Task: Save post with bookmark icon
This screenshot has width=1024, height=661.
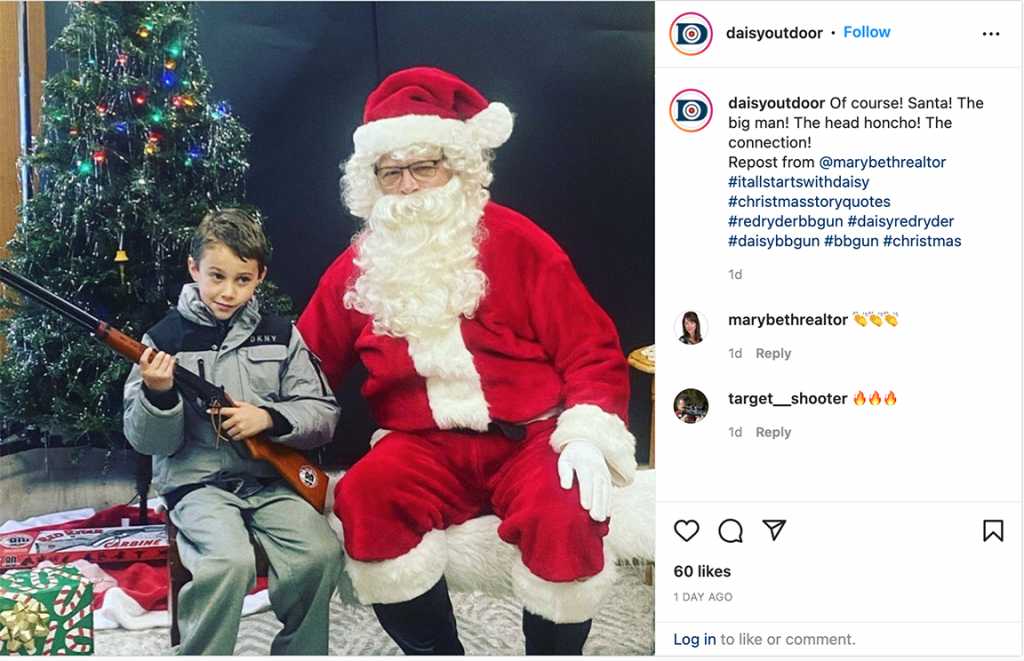Action: point(993,530)
